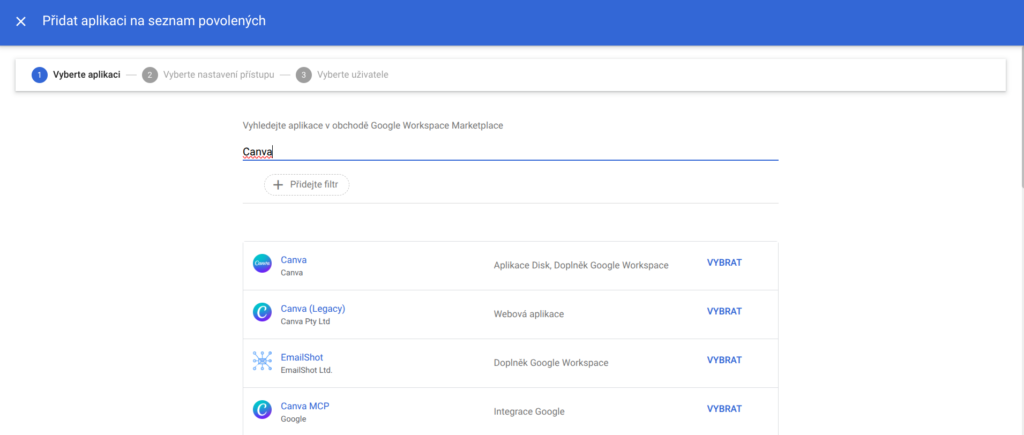Screen dimensions: 1024x435
Task: Open the Canva (Legacy) name link
Action: pos(312,308)
